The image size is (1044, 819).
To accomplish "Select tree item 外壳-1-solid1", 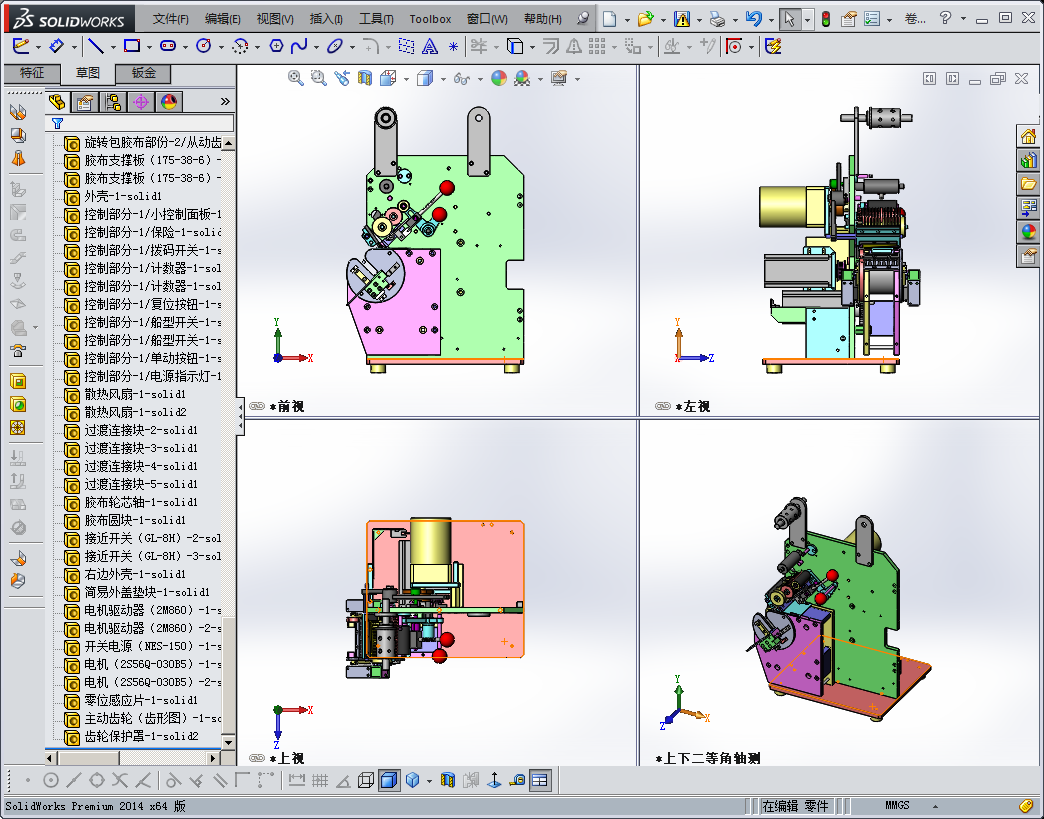I will [x=123, y=196].
